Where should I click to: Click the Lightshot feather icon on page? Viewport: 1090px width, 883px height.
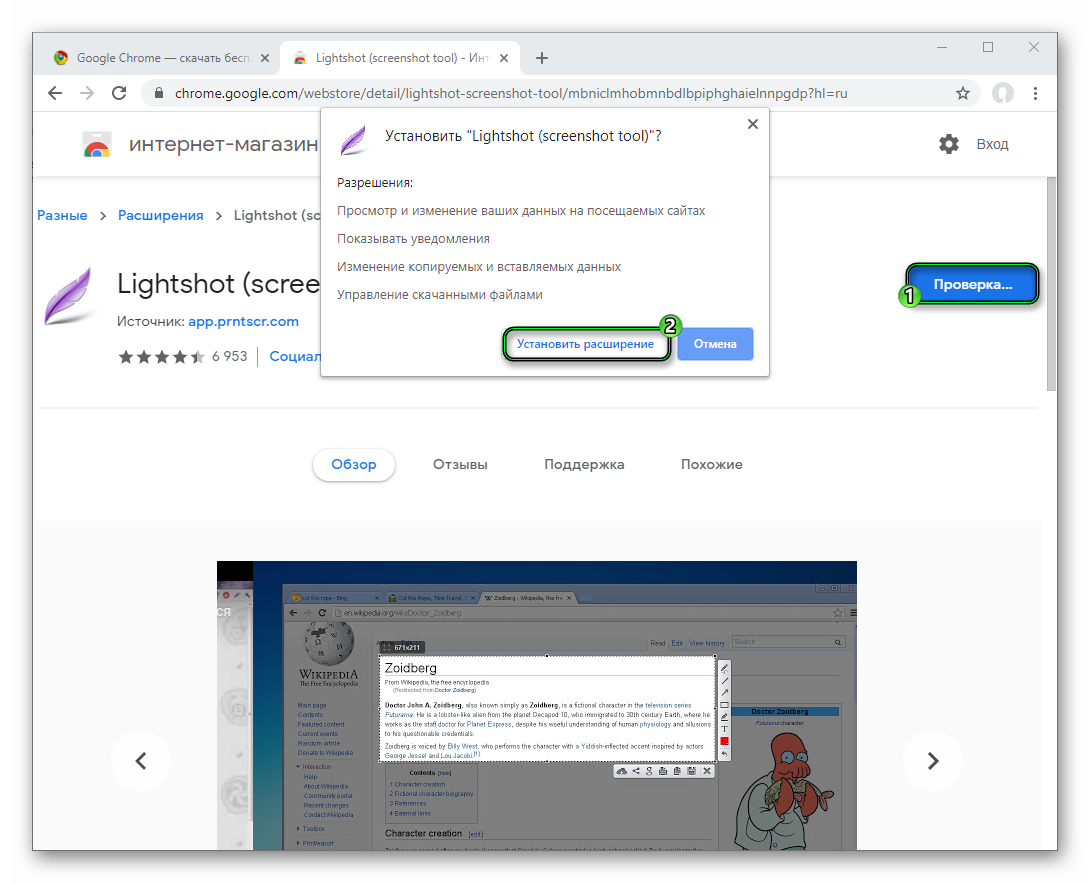point(70,297)
